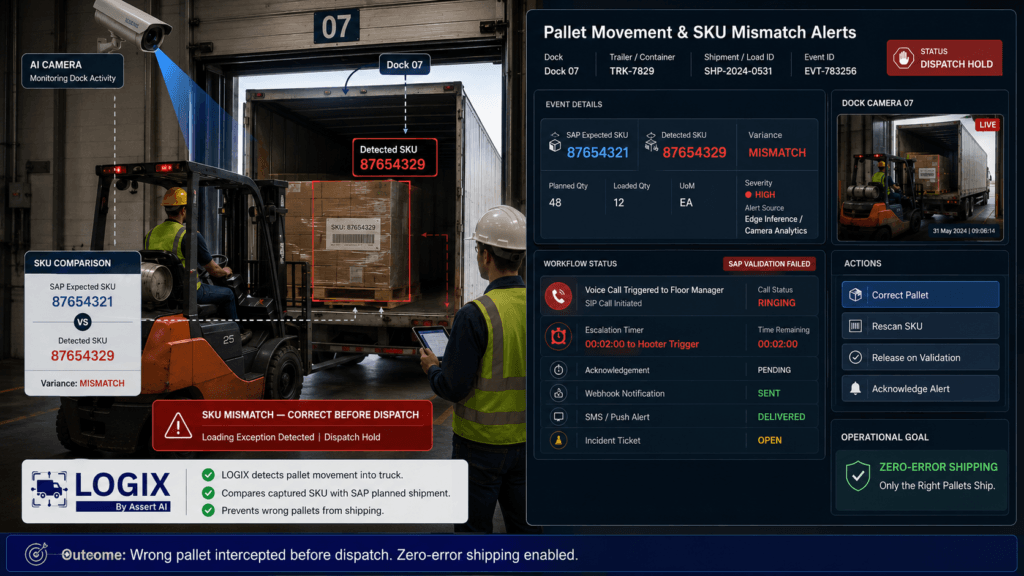
Task: Click the Acknowledgement stopwatch icon
Action: (558, 370)
